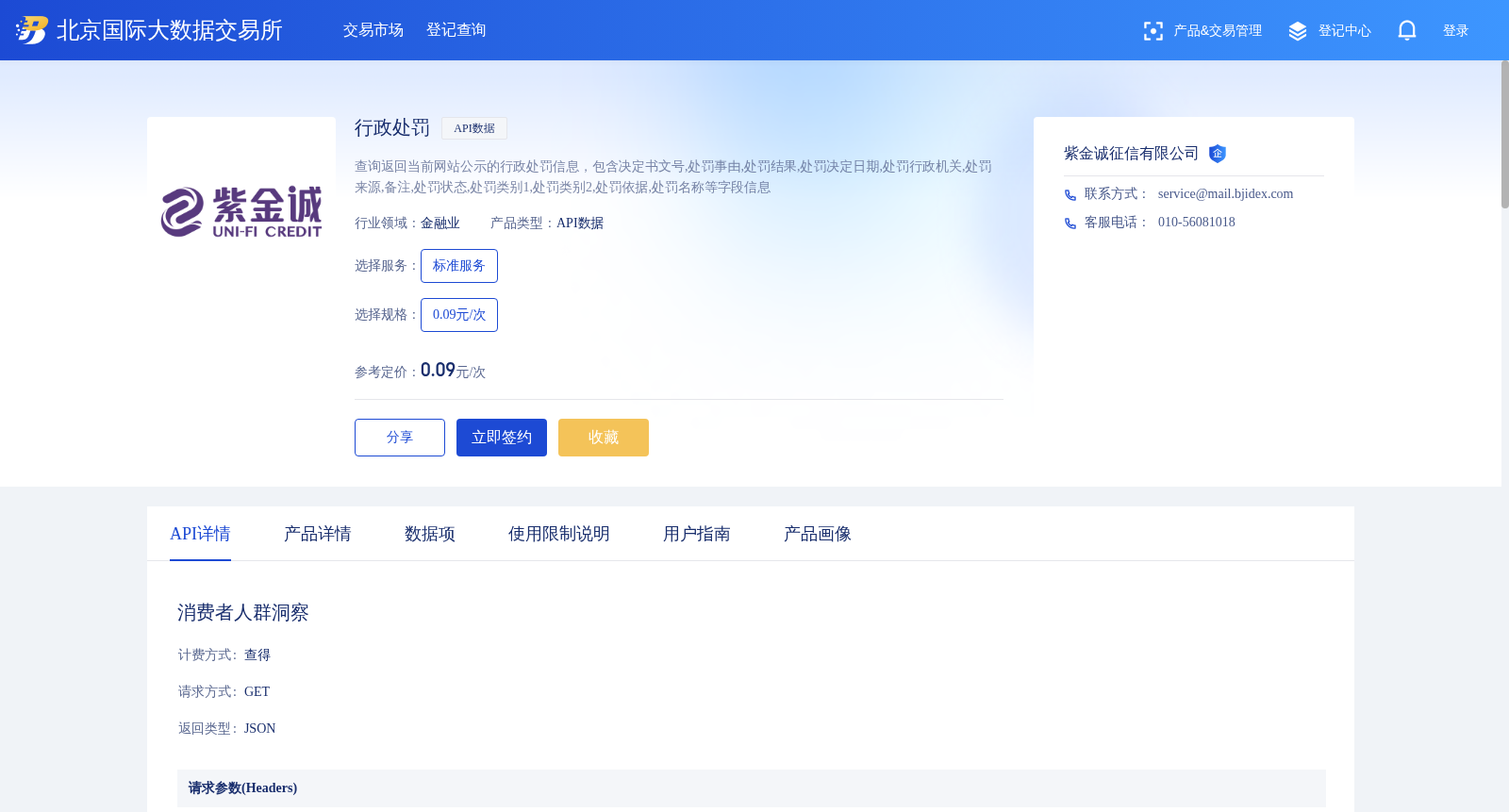Click the enterprise verified shield badge
Viewport: 1509px width, 812px height.
(x=1218, y=154)
